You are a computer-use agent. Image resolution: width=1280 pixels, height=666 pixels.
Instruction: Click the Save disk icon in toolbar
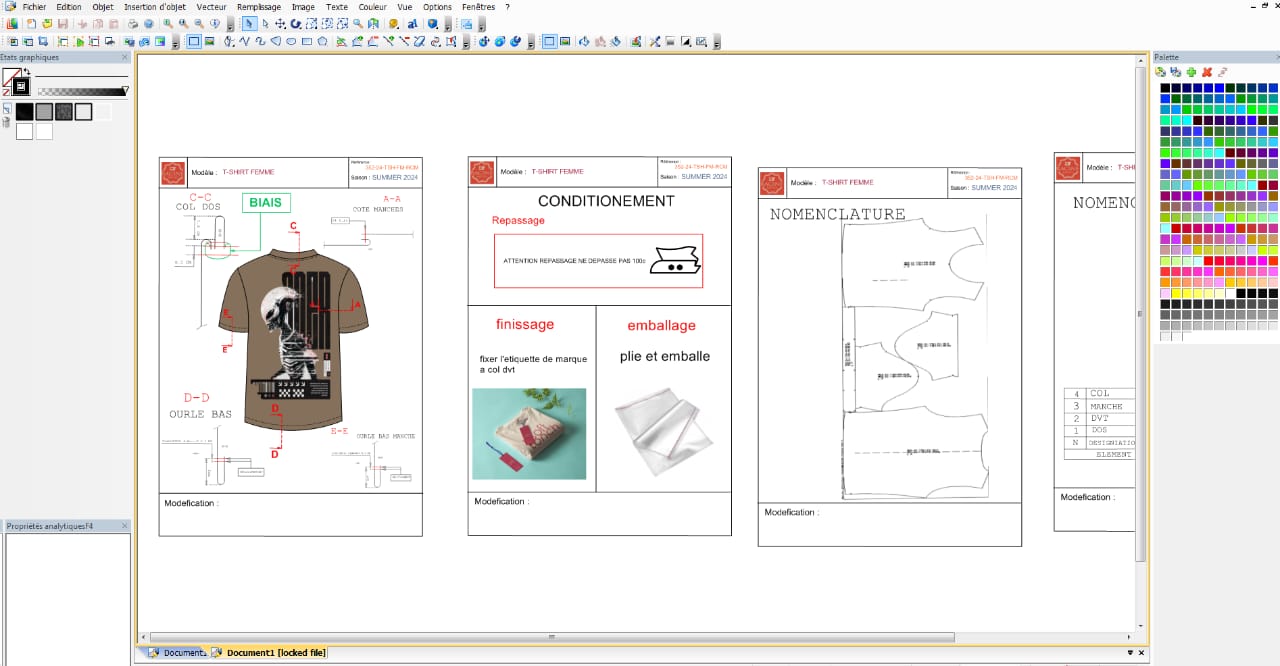tap(63, 24)
